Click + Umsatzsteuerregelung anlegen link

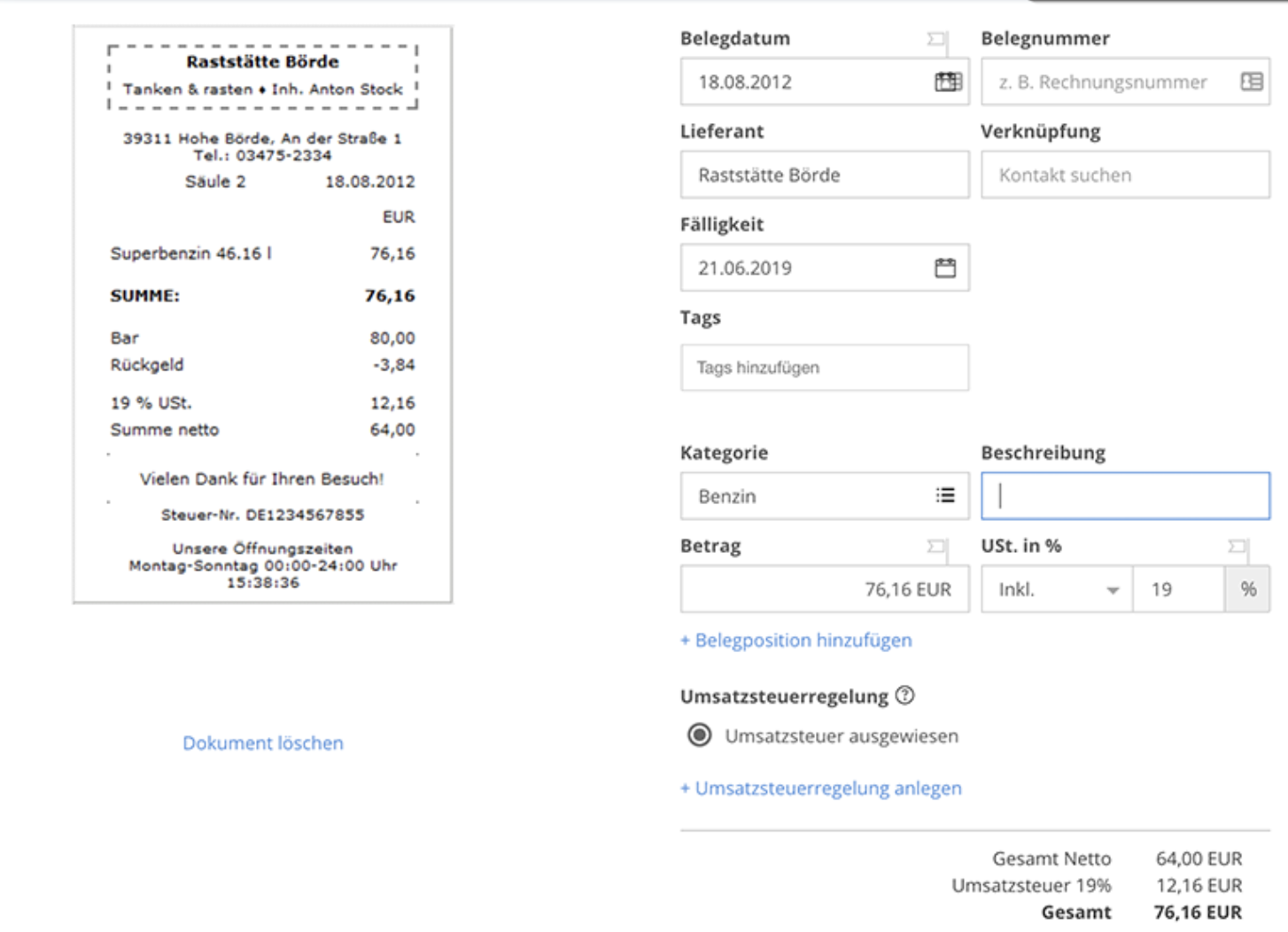pyautogui.click(x=821, y=788)
